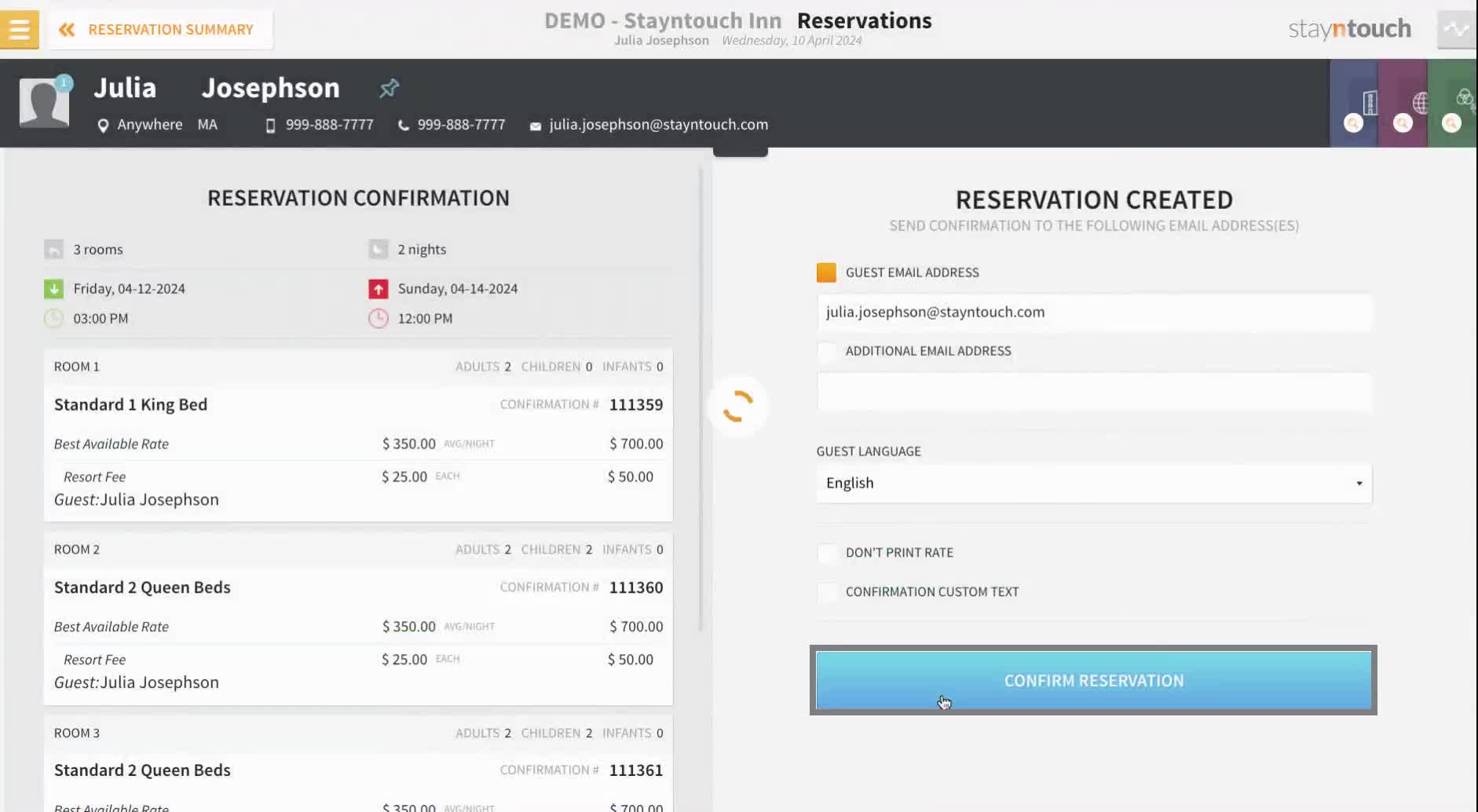Click the pin icon next to Josephson
1478x812 pixels.
(x=389, y=88)
